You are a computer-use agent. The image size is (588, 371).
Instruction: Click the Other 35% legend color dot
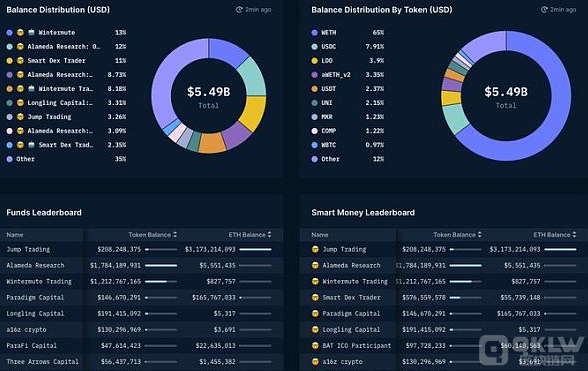(x=10, y=159)
